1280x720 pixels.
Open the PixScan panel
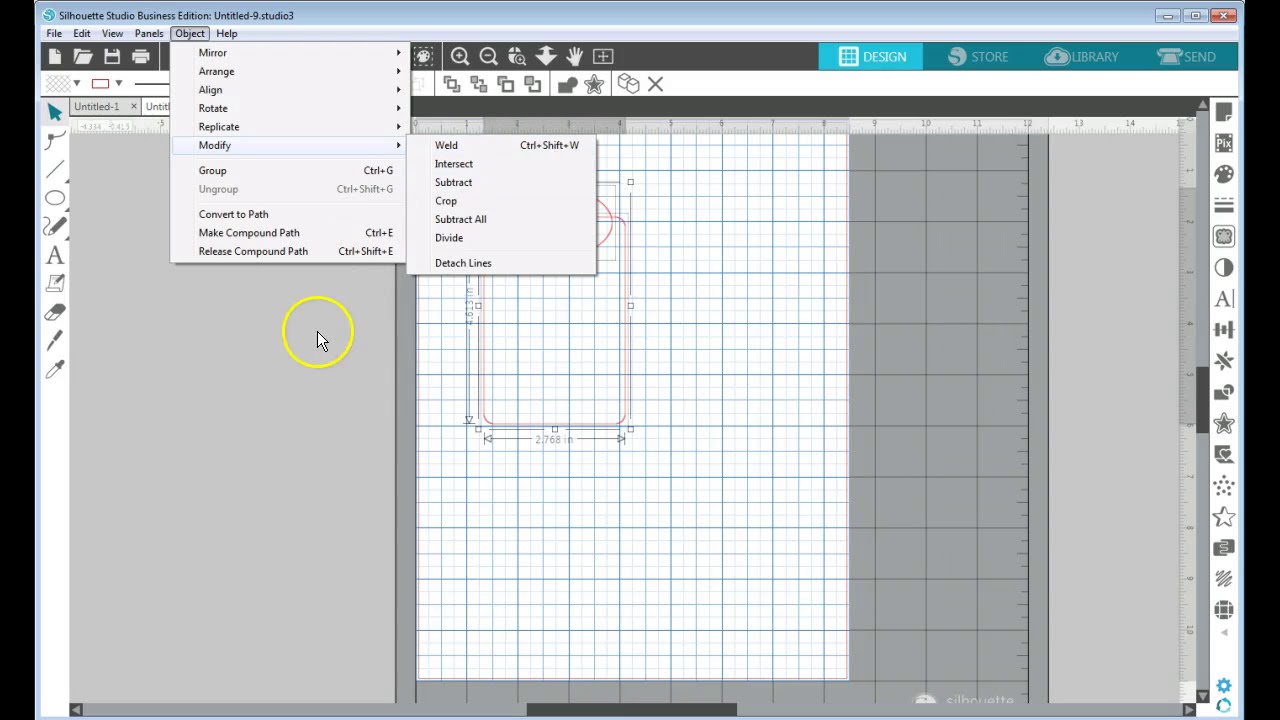[x=1224, y=144]
